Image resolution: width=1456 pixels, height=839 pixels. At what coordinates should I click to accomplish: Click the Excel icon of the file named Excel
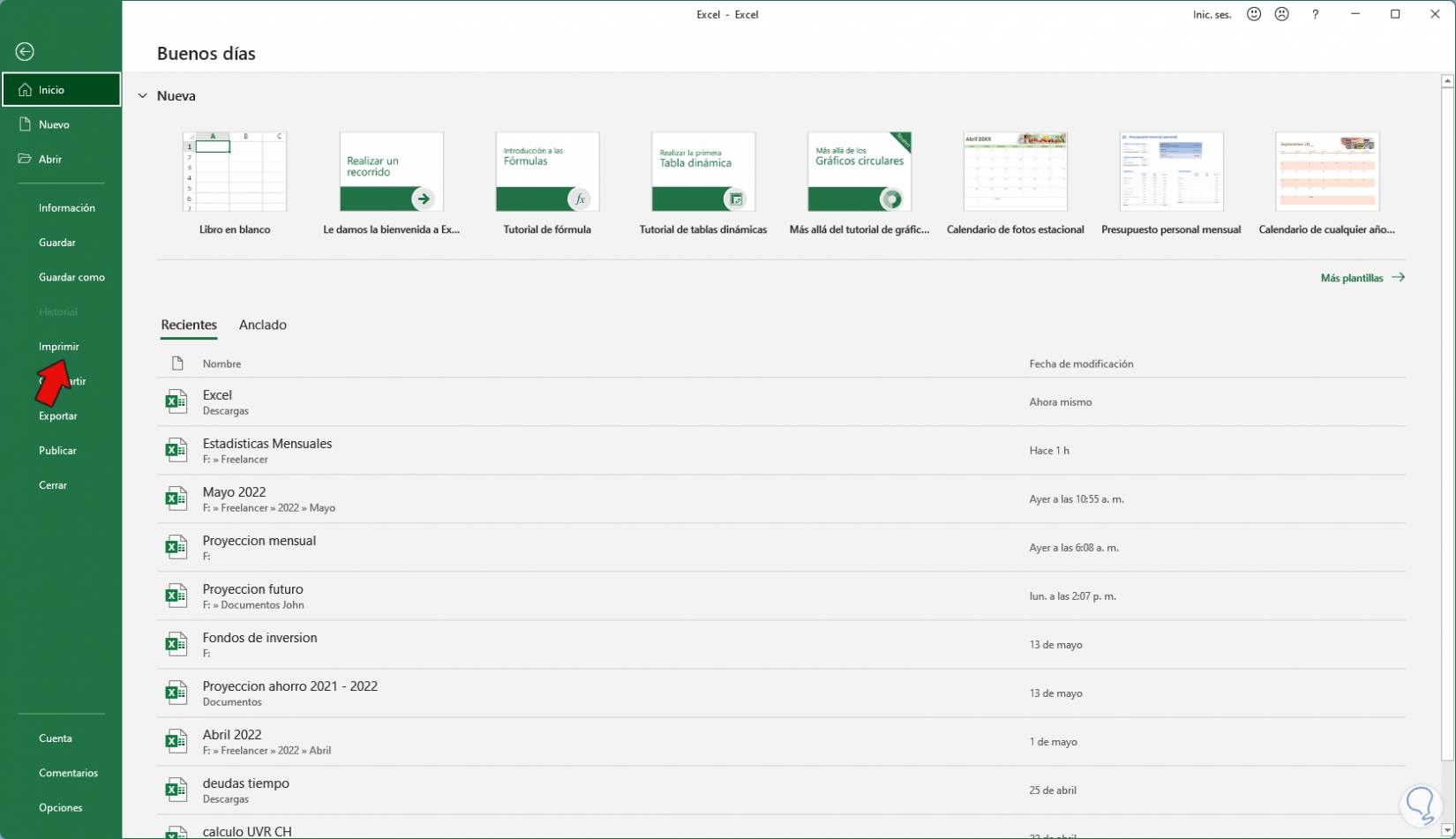176,401
